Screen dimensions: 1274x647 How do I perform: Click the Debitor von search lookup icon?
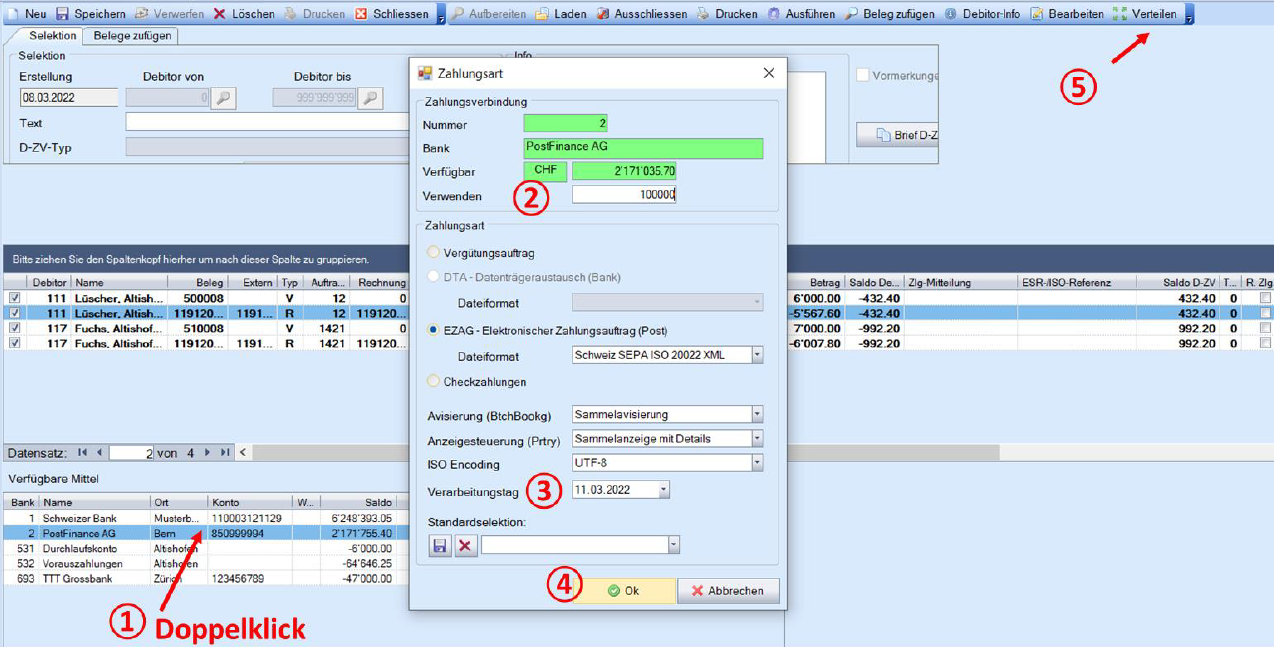pos(223,98)
